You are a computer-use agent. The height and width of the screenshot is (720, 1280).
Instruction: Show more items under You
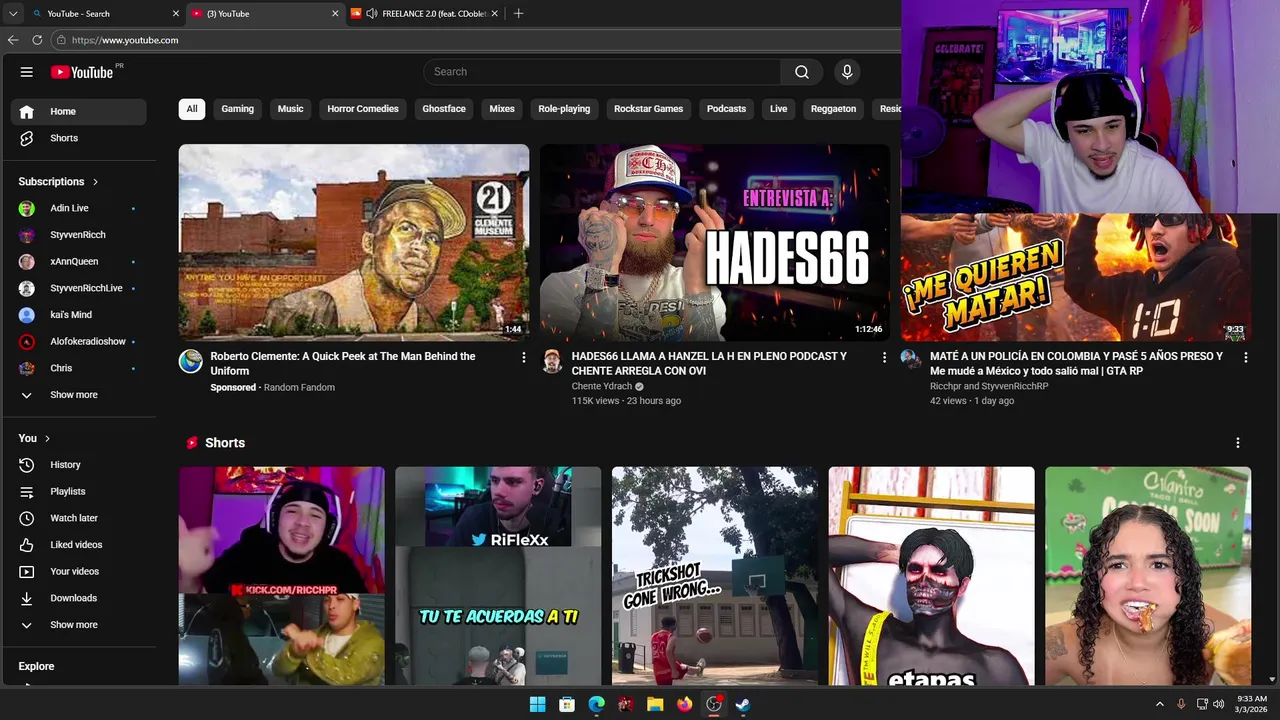79,625
